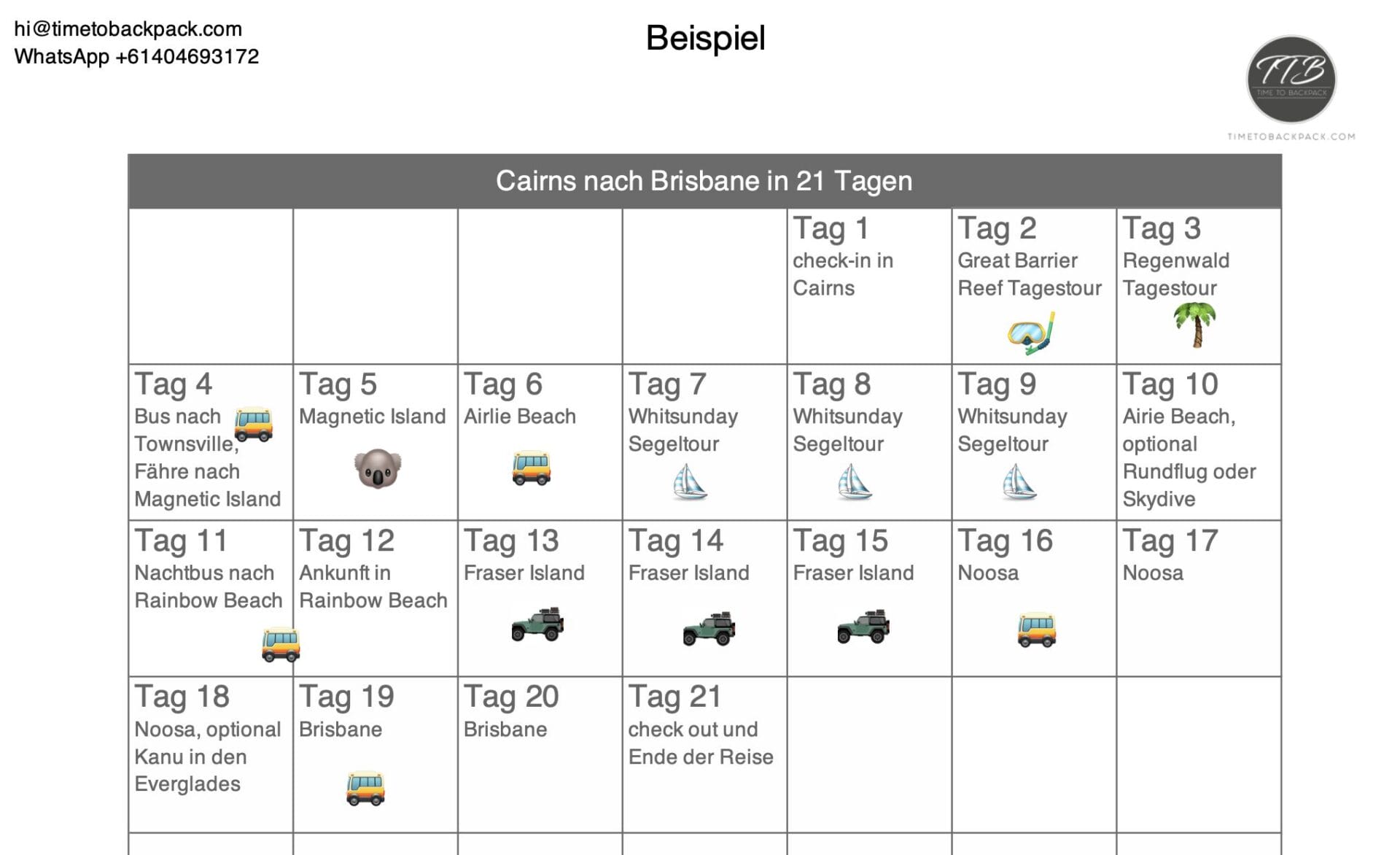Viewport: 1400px width, 855px height.
Task: Click the TIMETOBACKPACK.COM text under logo
Action: (1291, 136)
